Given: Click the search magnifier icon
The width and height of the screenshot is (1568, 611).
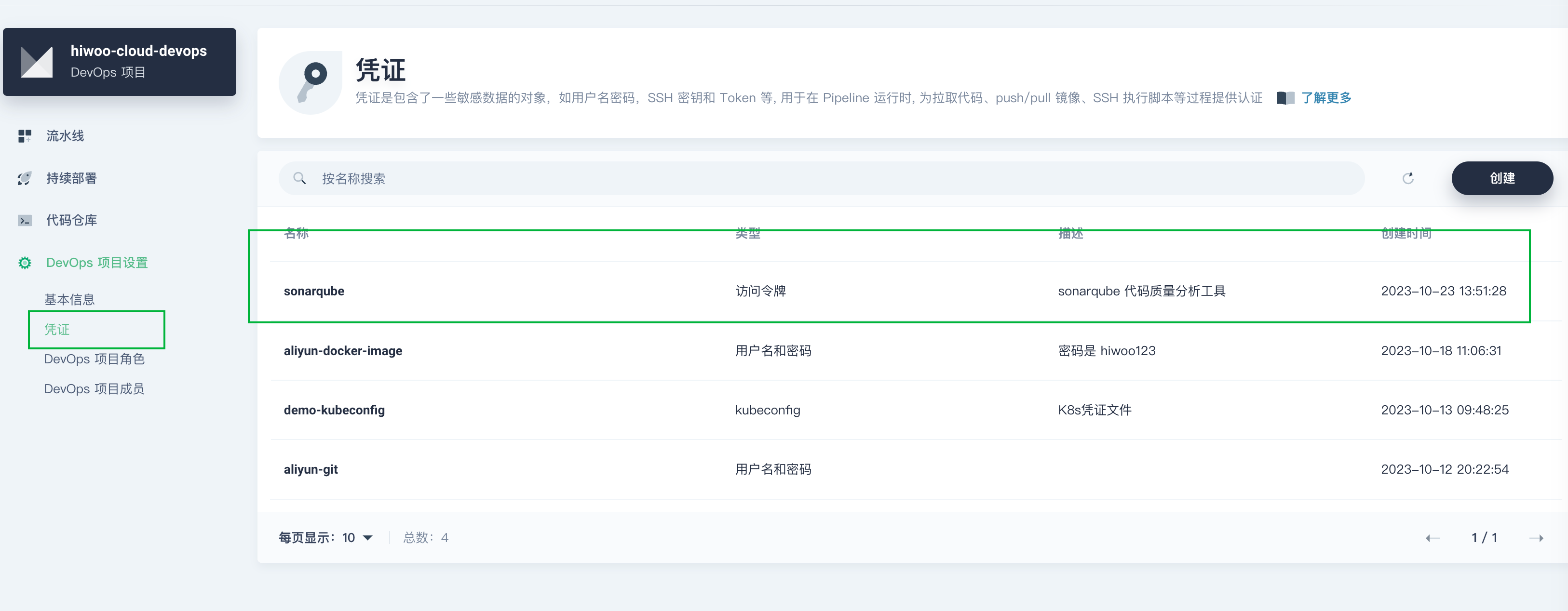Looking at the screenshot, I should tap(299, 178).
